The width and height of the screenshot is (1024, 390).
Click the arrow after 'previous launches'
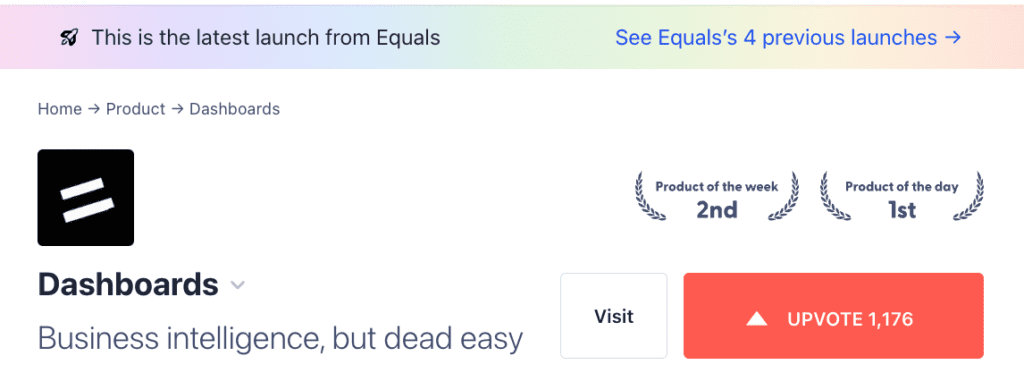click(953, 37)
